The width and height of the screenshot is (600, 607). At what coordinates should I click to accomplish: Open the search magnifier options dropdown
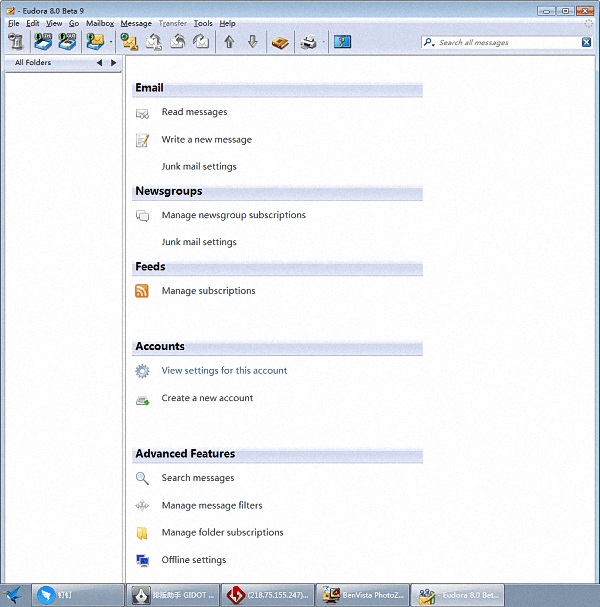click(x=429, y=43)
